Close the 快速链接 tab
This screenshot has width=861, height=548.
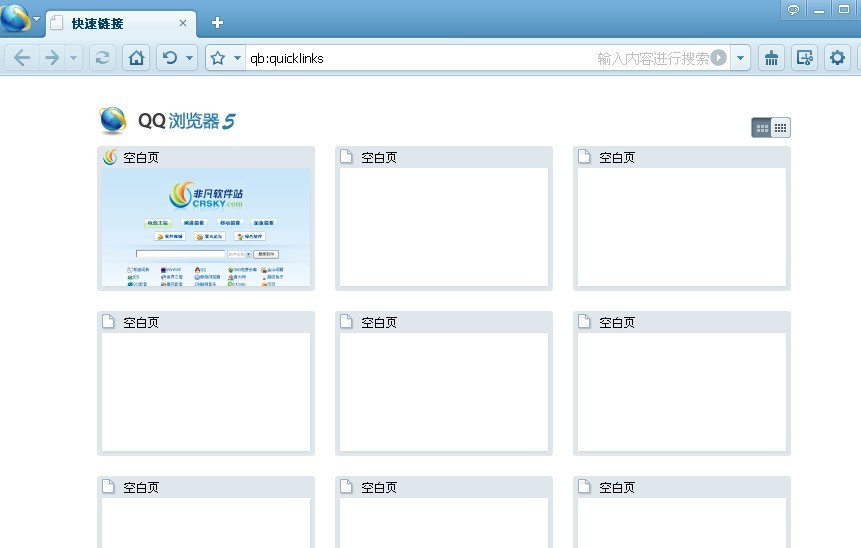point(183,23)
